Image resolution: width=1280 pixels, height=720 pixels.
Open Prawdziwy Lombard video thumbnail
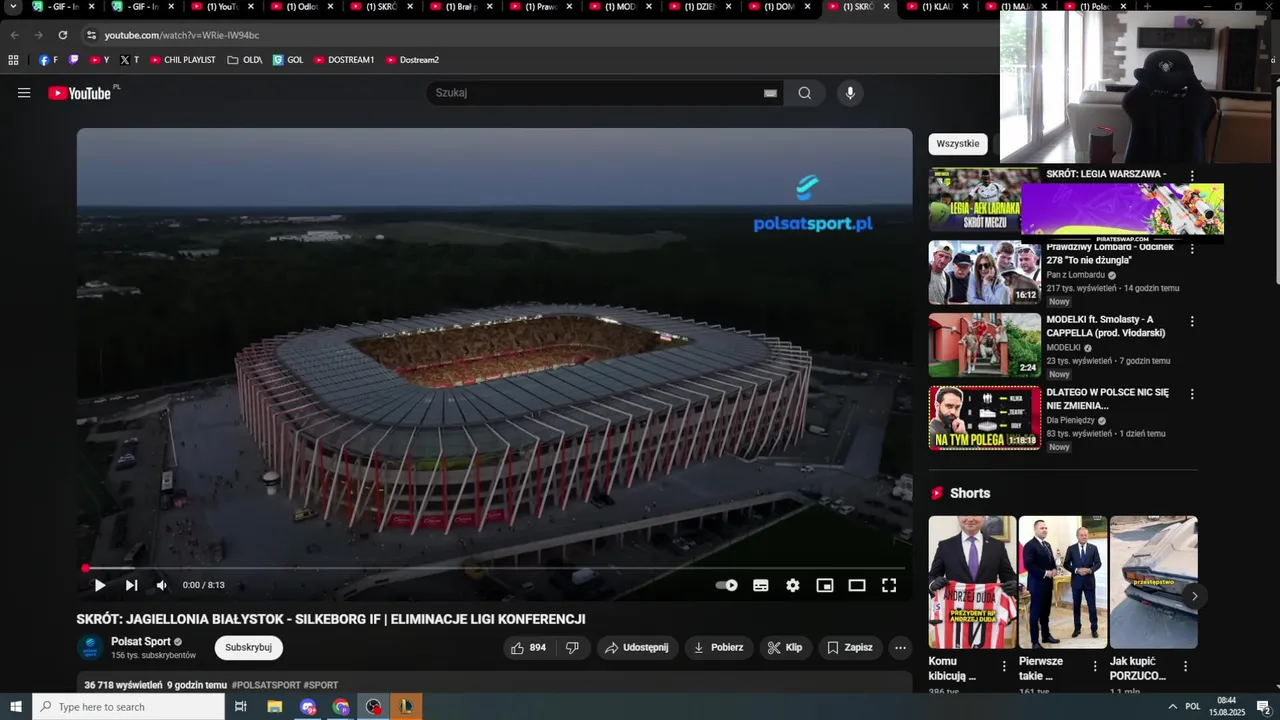point(985,272)
